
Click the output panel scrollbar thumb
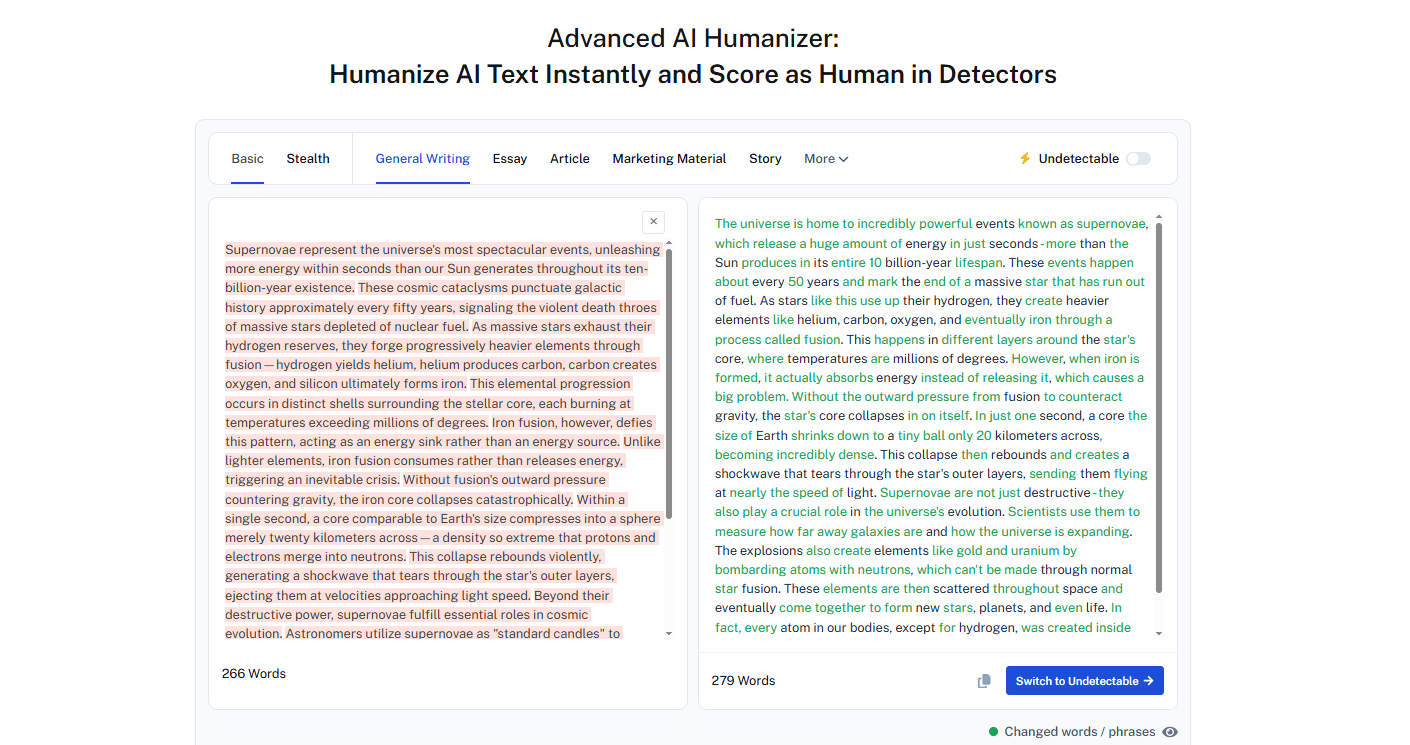(x=1159, y=408)
